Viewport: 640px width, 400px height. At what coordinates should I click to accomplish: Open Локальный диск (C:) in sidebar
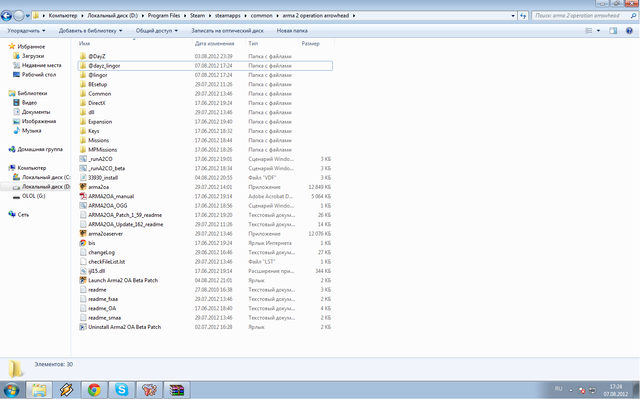[42, 177]
